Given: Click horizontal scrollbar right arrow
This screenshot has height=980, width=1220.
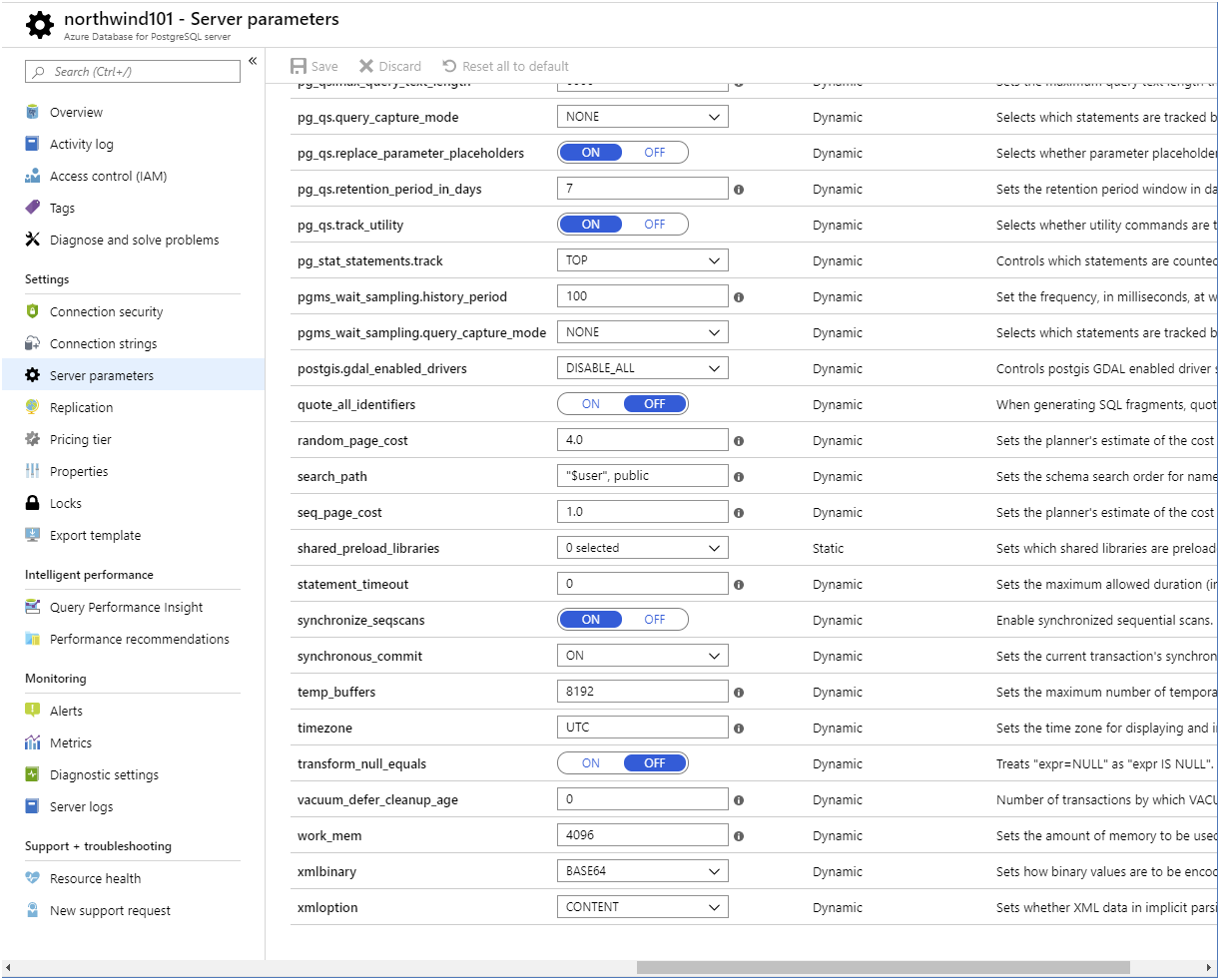Looking at the screenshot, I should pyautogui.click(x=1211, y=967).
